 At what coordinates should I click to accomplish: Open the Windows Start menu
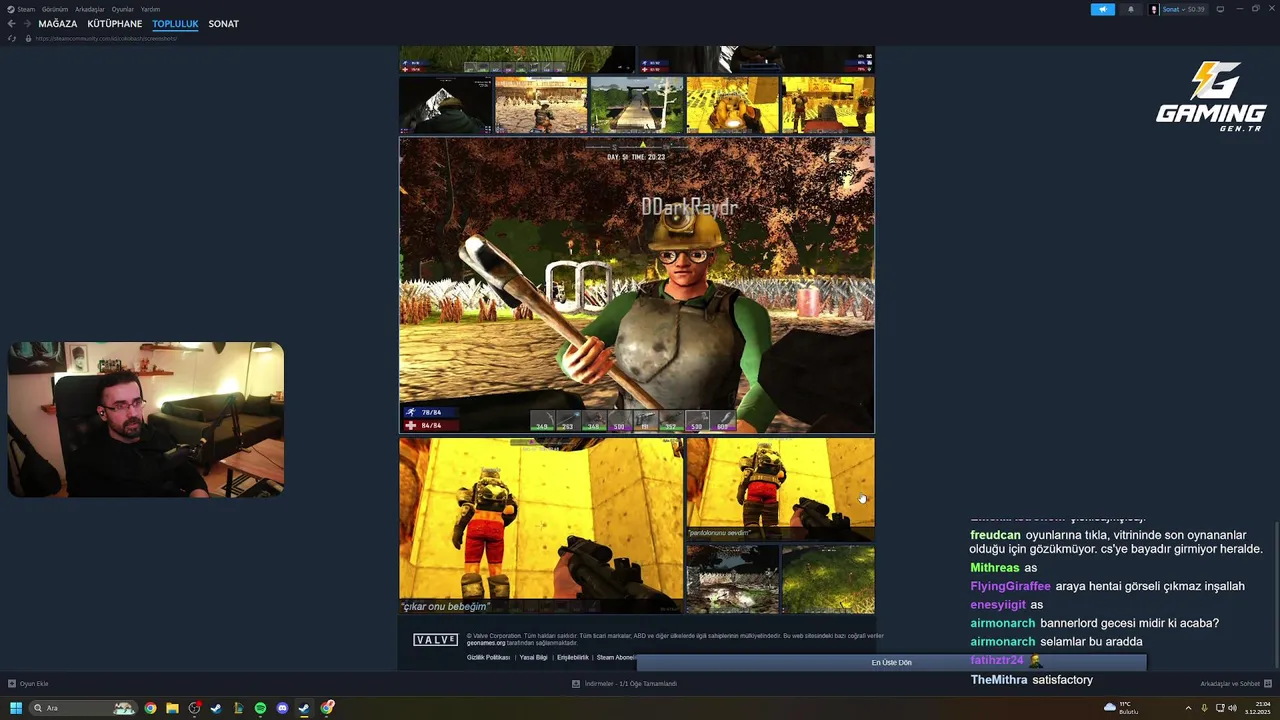tap(15, 708)
